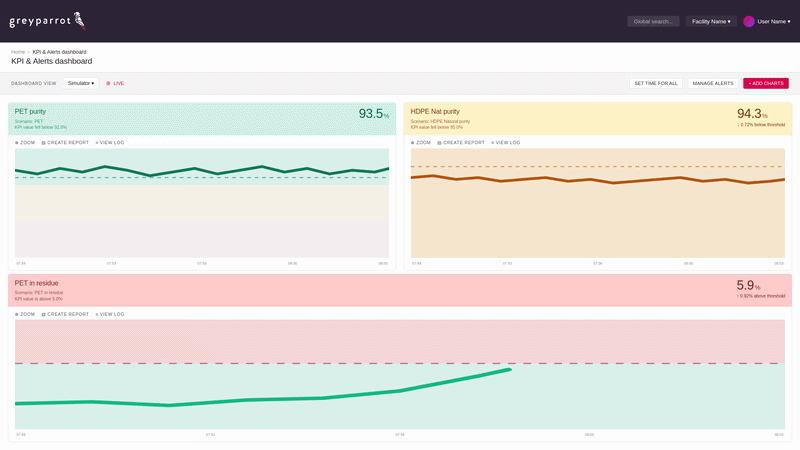The width and height of the screenshot is (800, 450).
Task: Zoom the HDPE Nat purity chart
Action: click(x=421, y=143)
